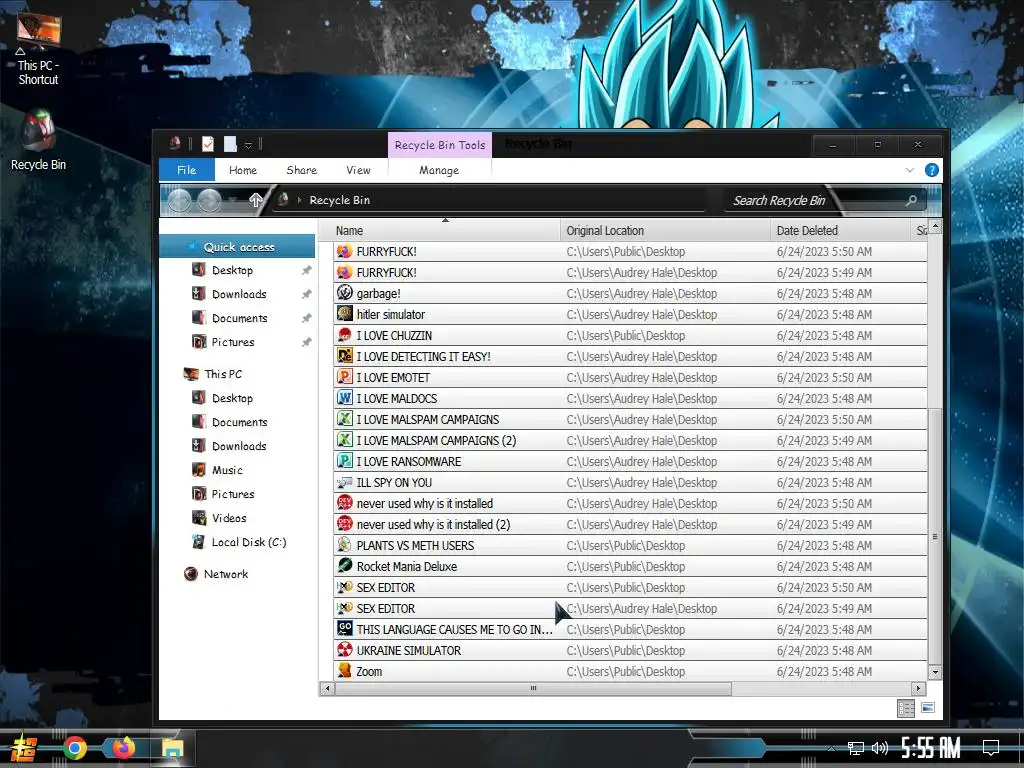Click the I LOVE CHUZZIN file icon
The height and width of the screenshot is (768, 1024).
pos(345,335)
